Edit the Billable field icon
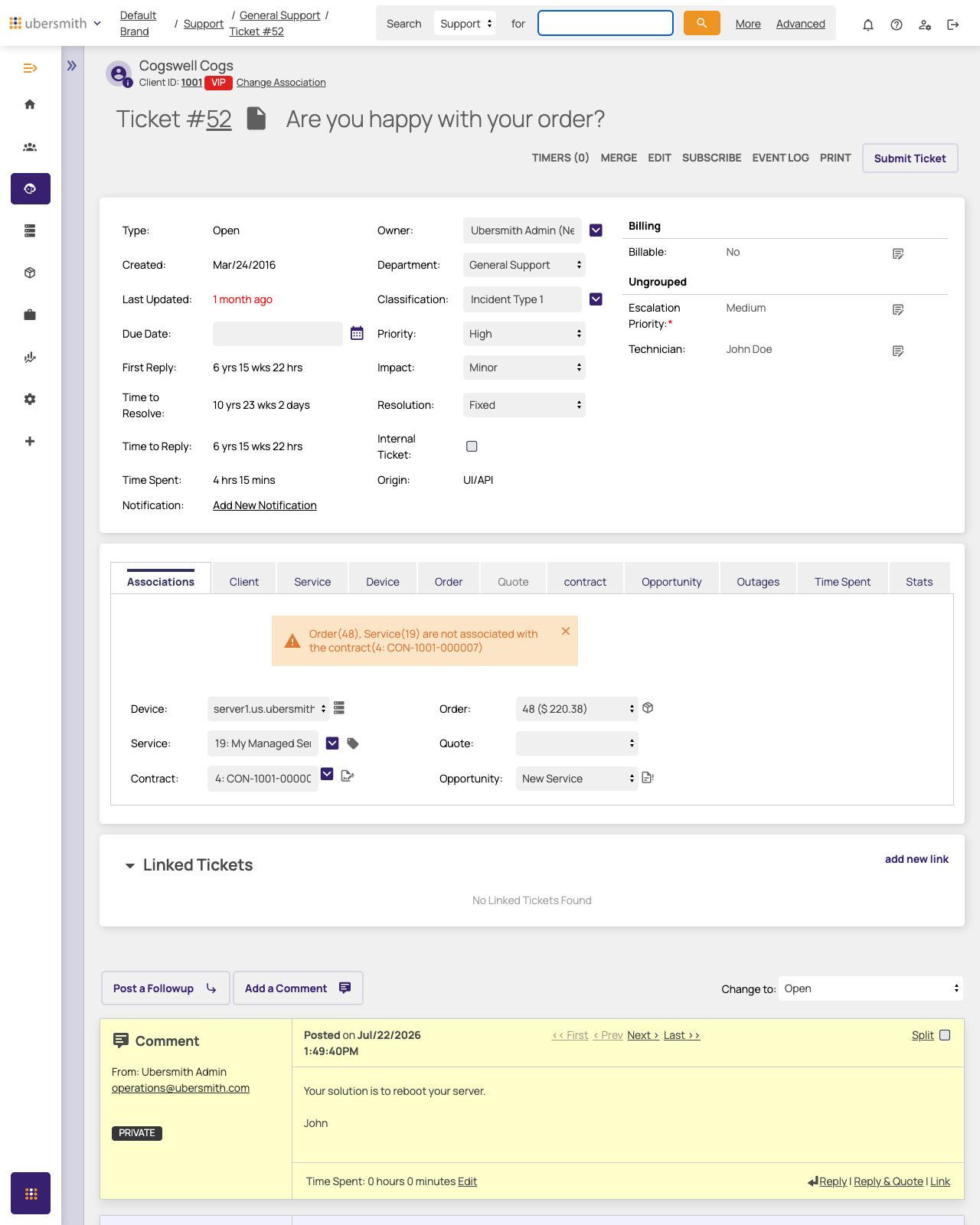Viewport: 980px width, 1225px height. 898,253
